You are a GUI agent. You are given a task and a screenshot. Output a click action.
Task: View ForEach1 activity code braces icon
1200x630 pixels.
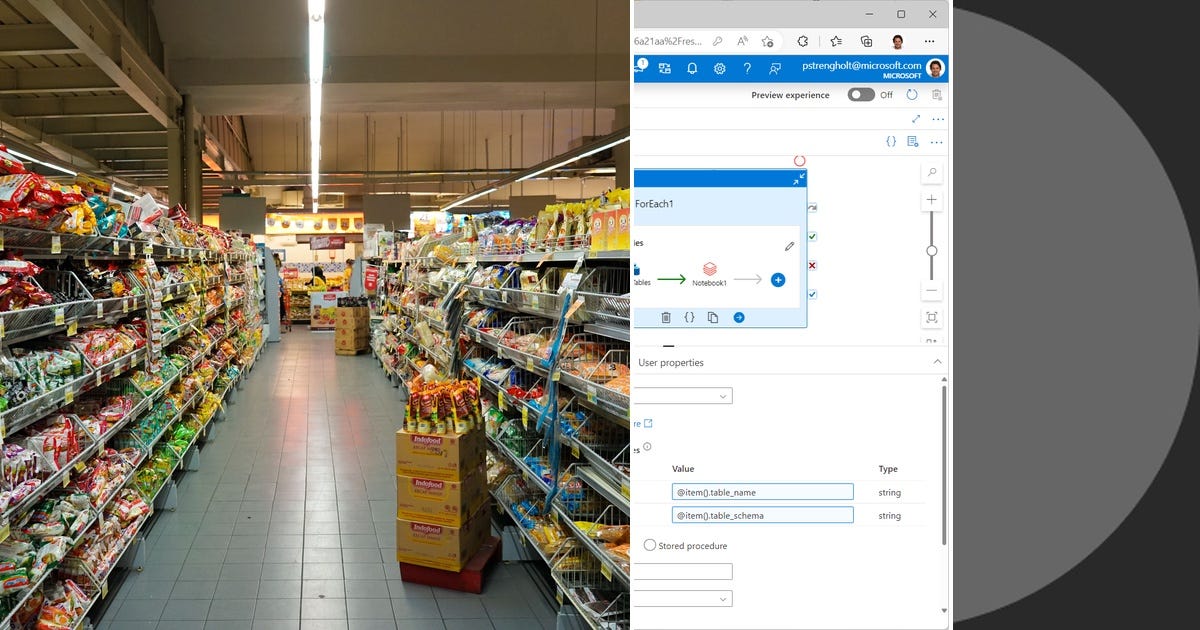pos(689,317)
